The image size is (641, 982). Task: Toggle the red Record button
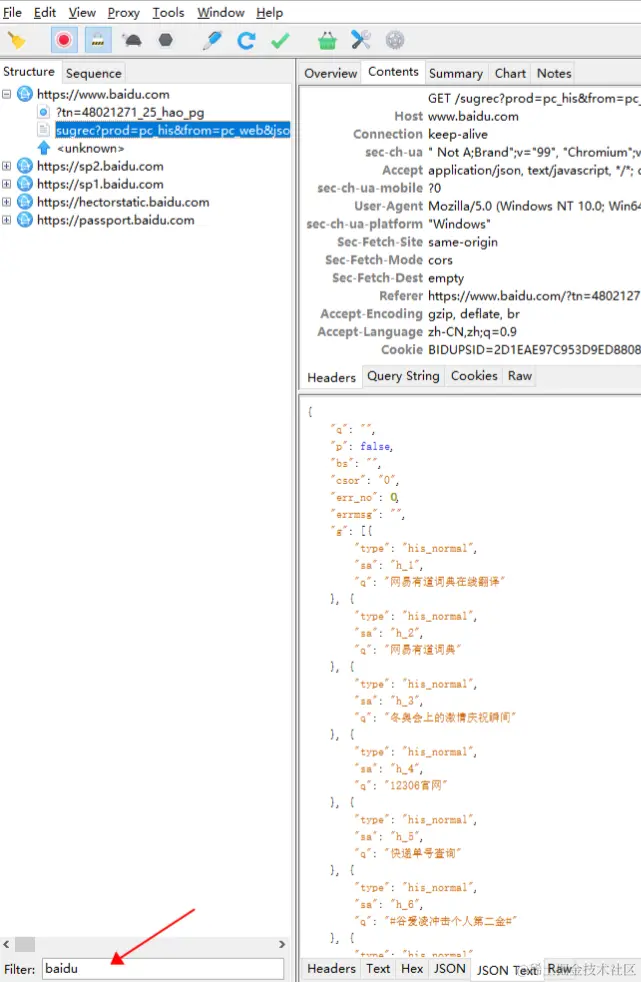63,41
